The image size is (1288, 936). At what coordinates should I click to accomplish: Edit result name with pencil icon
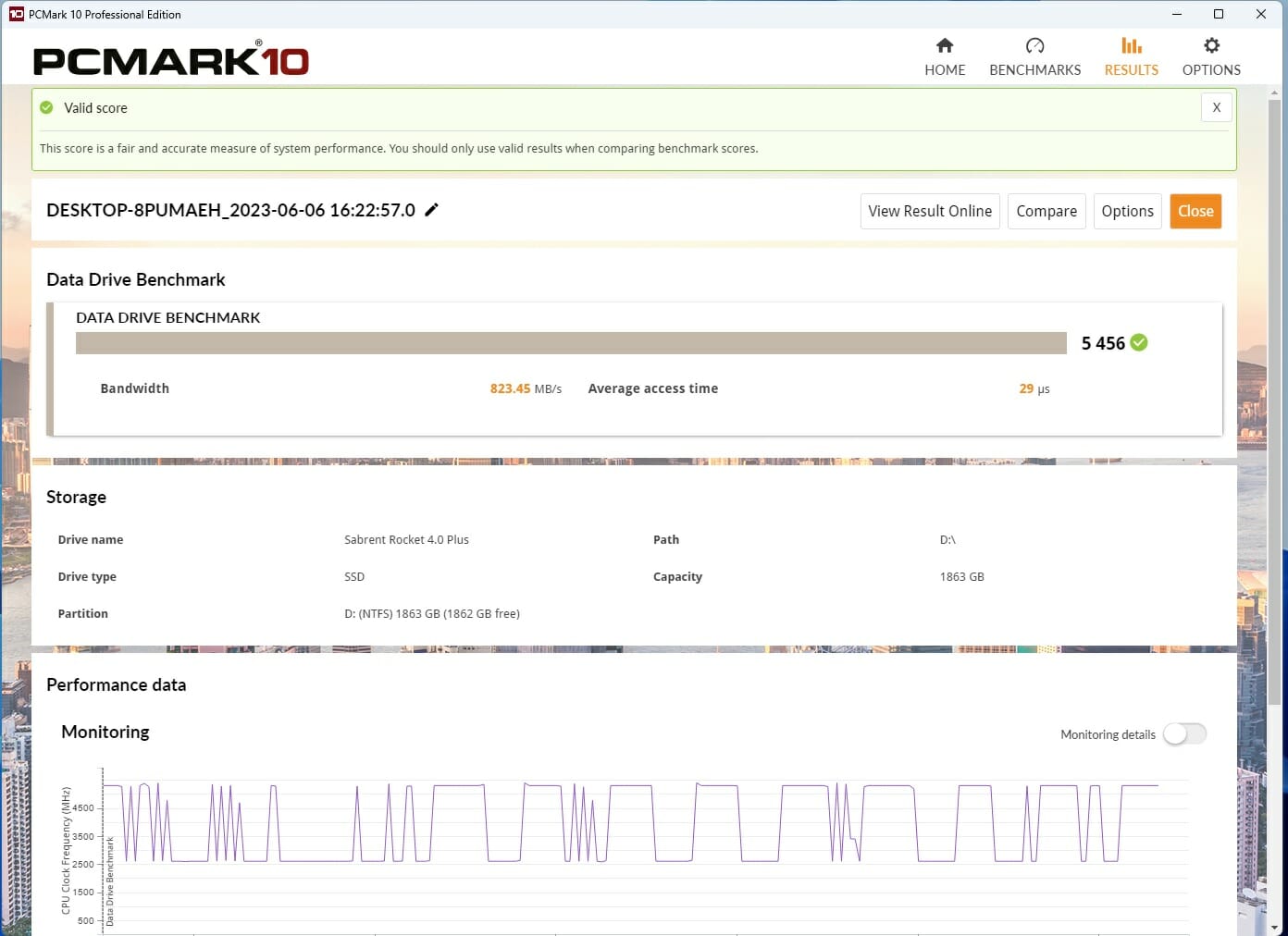click(x=431, y=210)
